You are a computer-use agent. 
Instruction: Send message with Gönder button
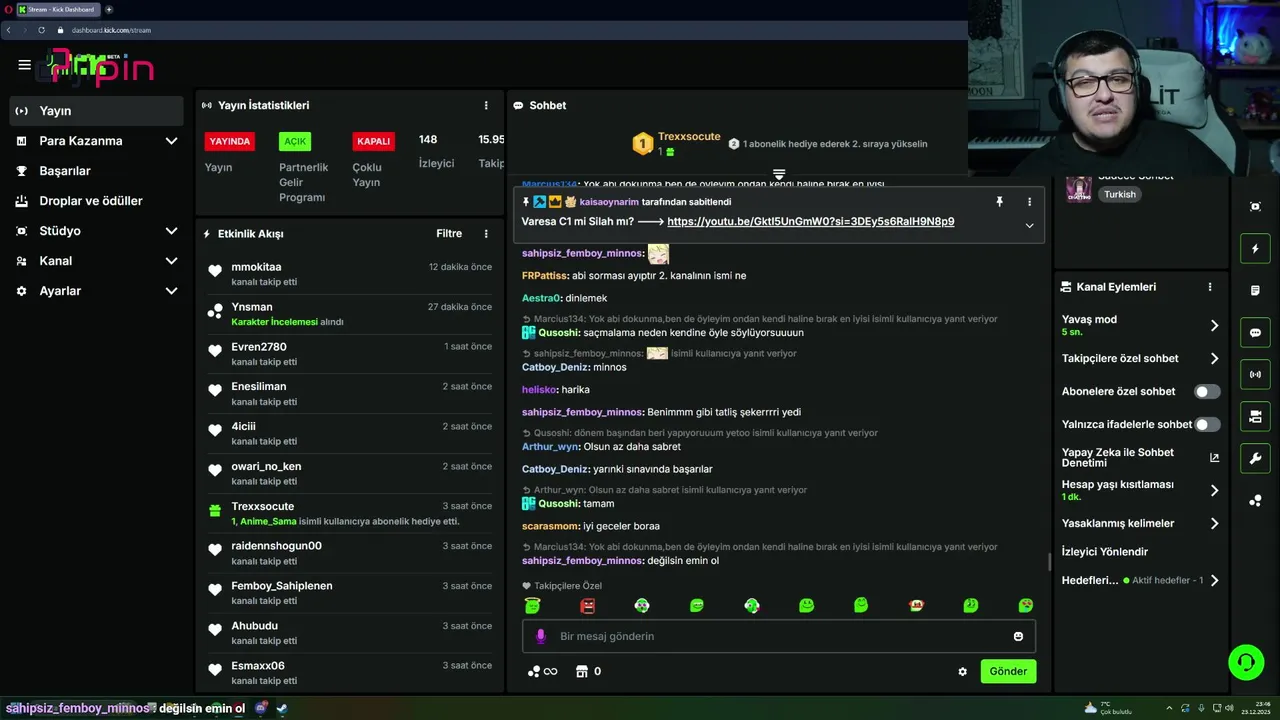(x=1008, y=672)
